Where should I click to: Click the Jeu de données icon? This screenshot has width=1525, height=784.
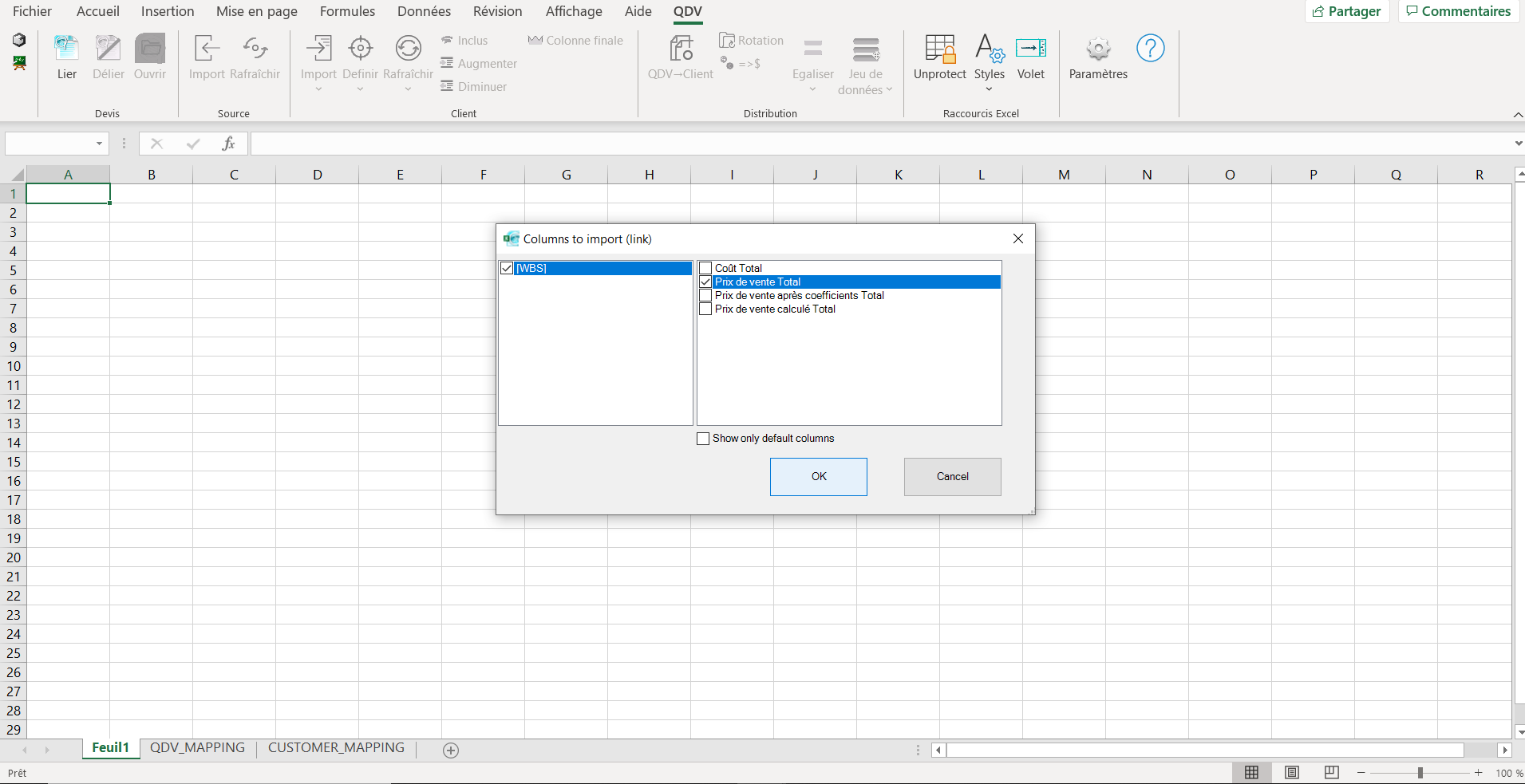865,49
